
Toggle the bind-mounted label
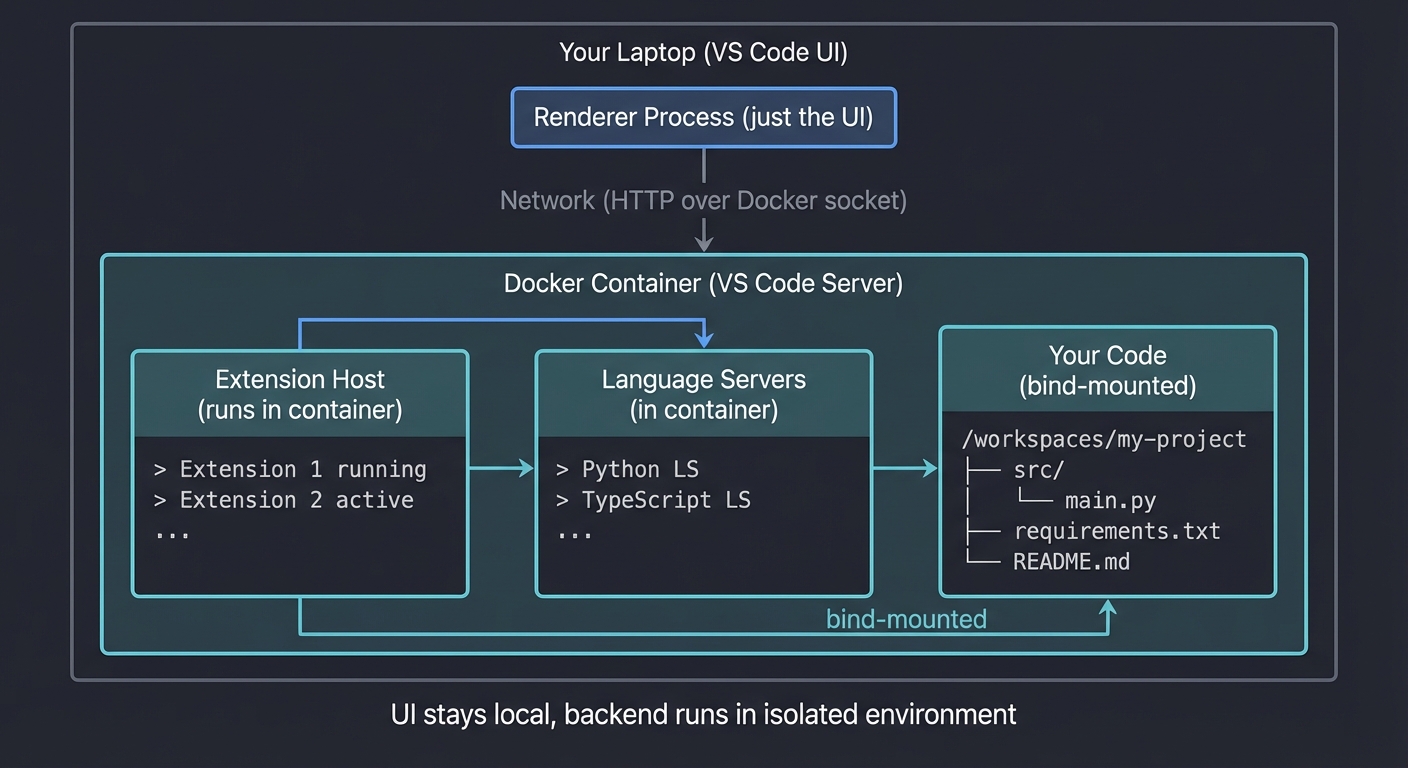coord(905,619)
